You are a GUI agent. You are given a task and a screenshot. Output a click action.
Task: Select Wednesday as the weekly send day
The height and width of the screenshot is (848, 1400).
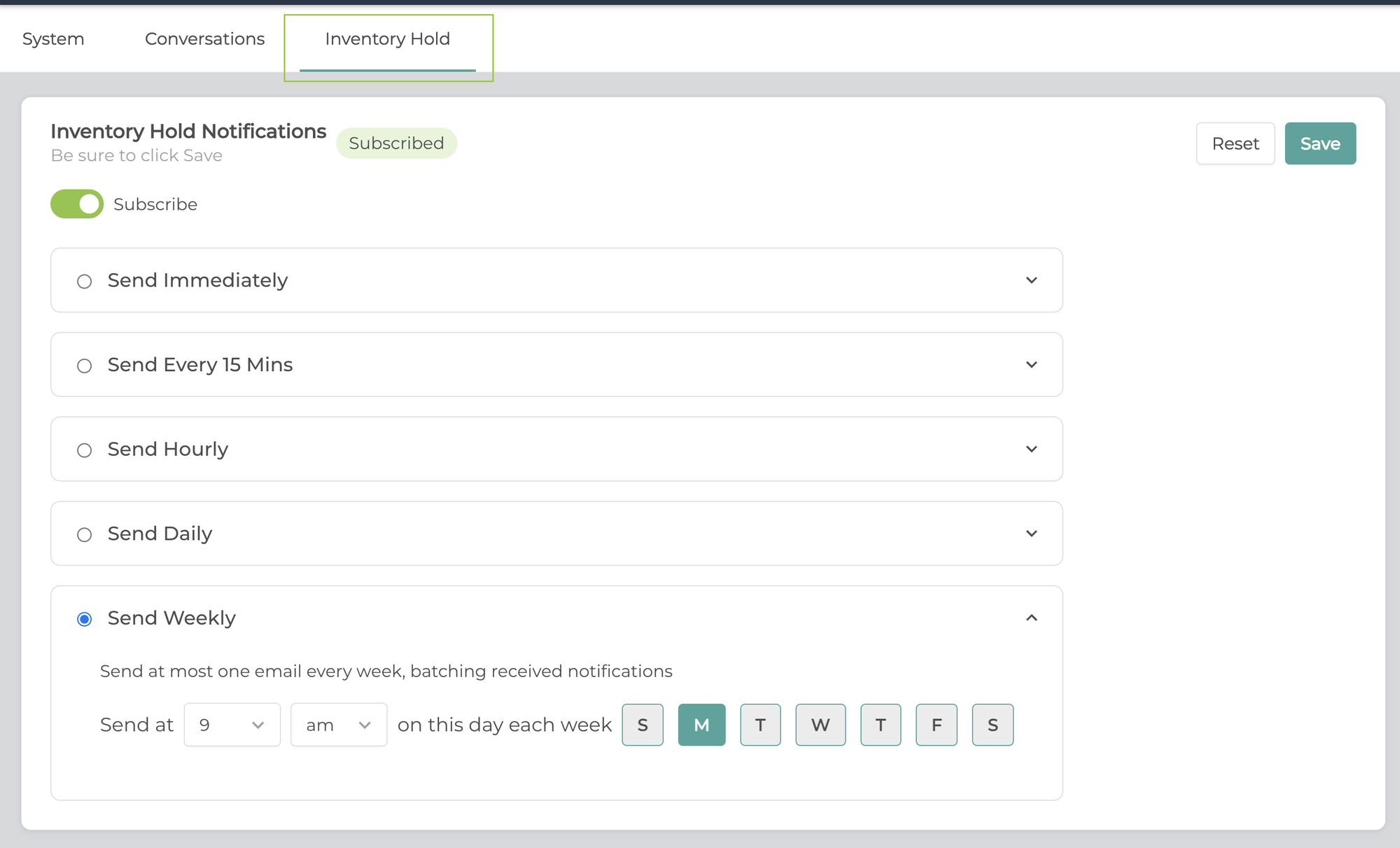coord(820,725)
